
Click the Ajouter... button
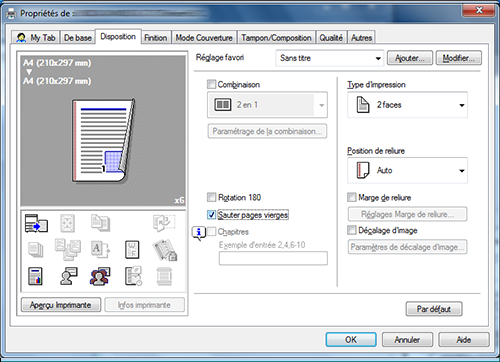click(410, 58)
